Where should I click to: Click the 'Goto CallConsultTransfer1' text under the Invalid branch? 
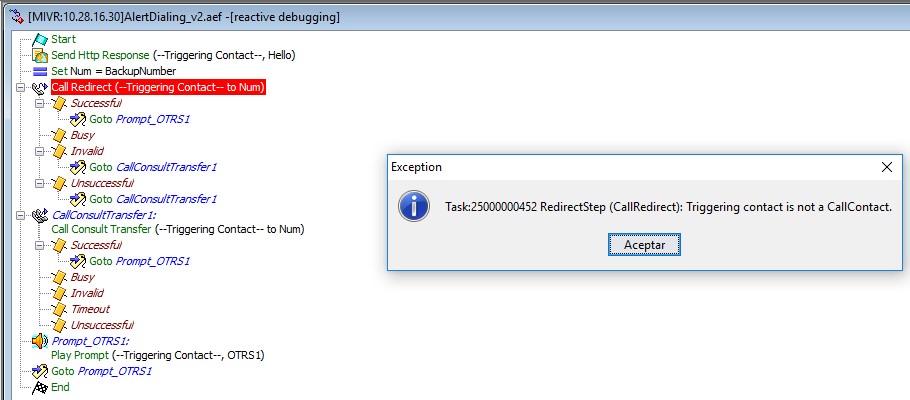tap(153, 167)
